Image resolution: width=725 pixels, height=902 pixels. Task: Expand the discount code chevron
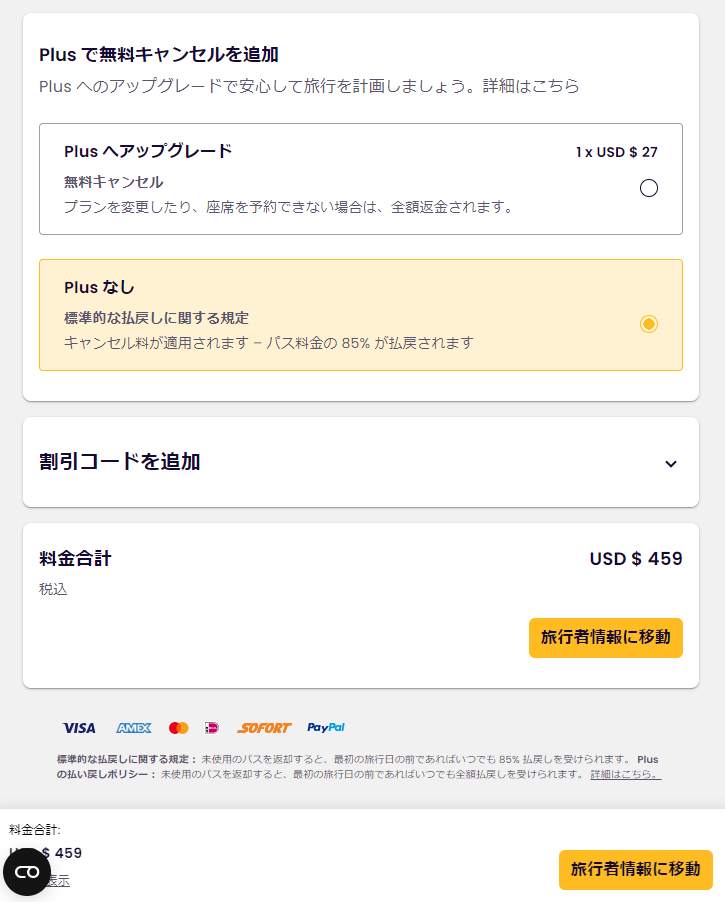(671, 463)
